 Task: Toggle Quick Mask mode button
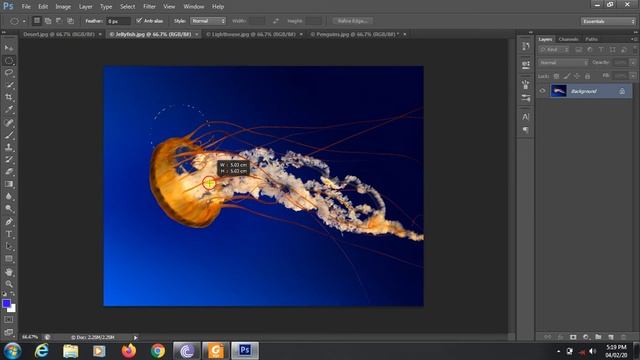[9, 320]
